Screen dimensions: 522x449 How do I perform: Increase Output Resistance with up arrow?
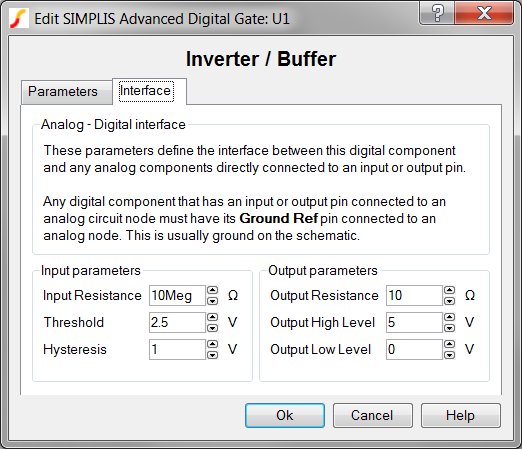(449, 290)
